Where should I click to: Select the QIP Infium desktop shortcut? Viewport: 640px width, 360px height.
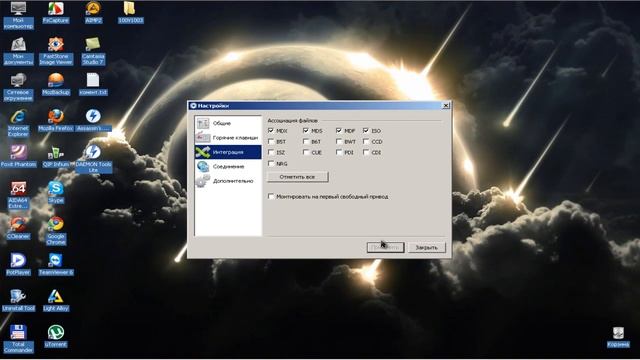click(x=56, y=156)
